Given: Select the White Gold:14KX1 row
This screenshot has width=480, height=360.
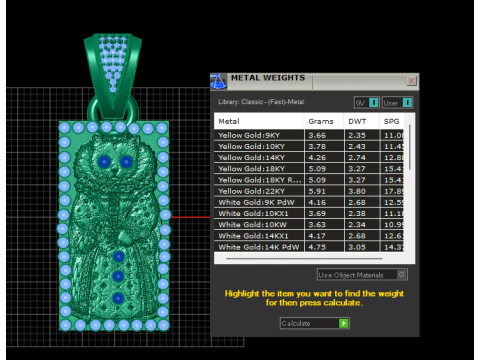Looking at the screenshot, I should pyautogui.click(x=309, y=236).
